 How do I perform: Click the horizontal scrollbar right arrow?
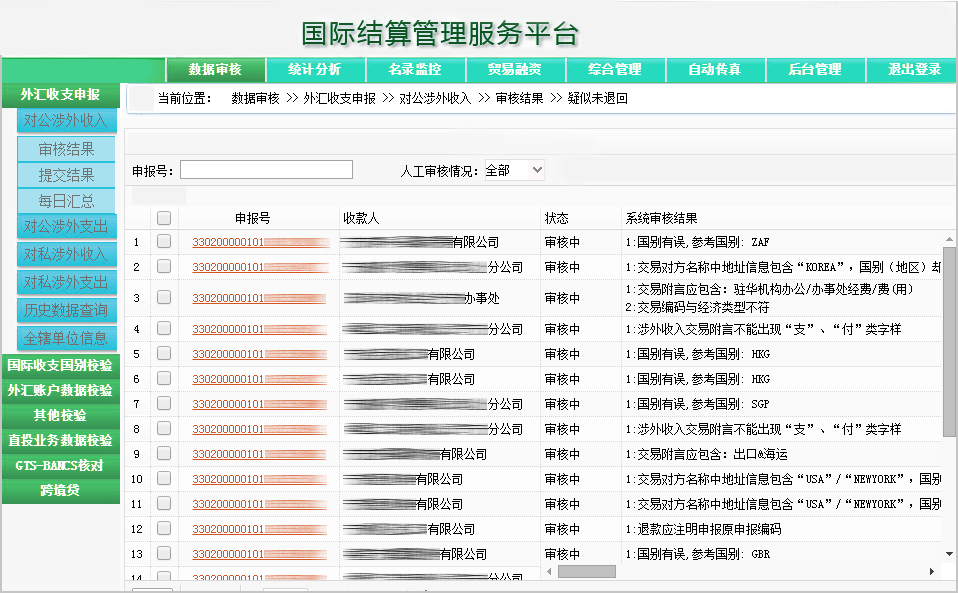(932, 572)
